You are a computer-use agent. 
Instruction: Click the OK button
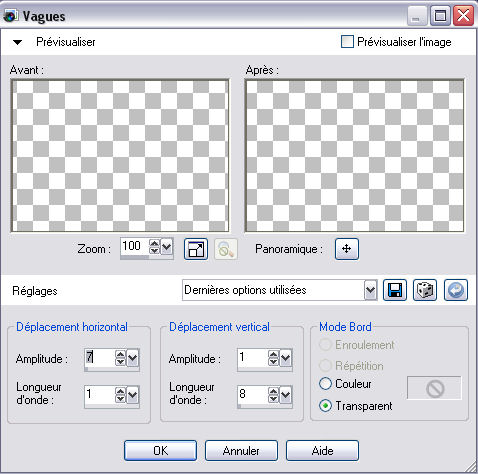(x=160, y=451)
